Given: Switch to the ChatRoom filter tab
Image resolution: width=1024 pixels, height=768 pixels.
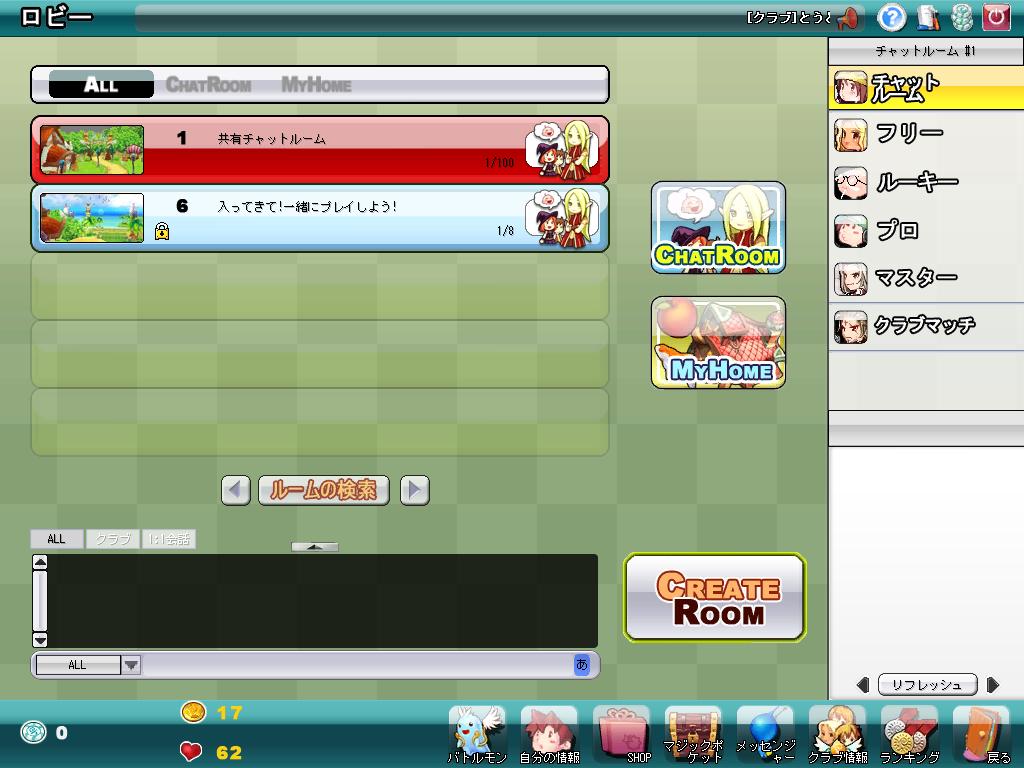Looking at the screenshot, I should [208, 85].
